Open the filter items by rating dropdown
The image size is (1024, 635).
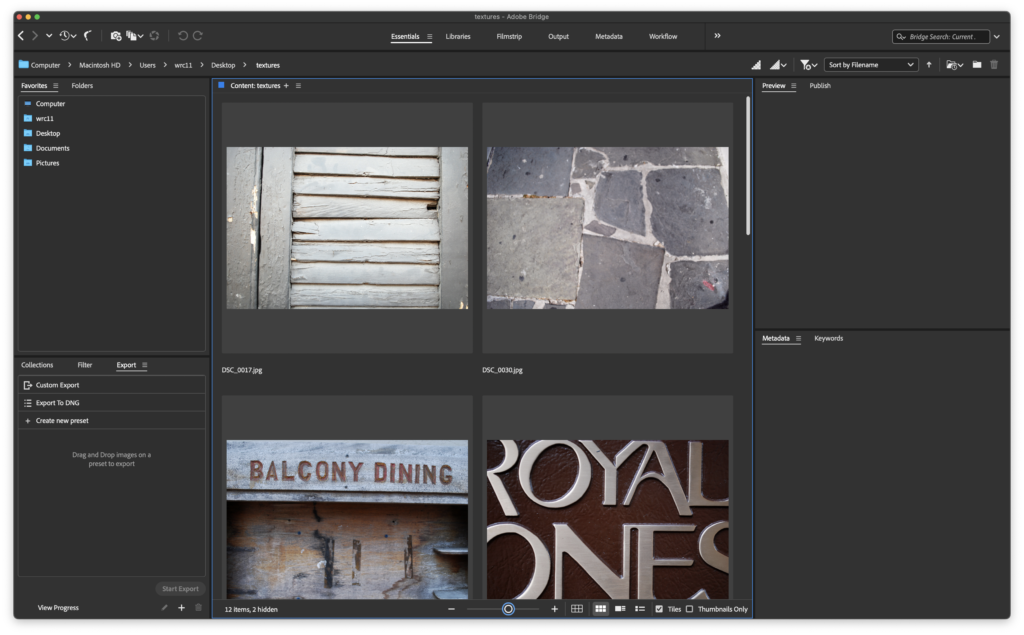tap(808, 65)
